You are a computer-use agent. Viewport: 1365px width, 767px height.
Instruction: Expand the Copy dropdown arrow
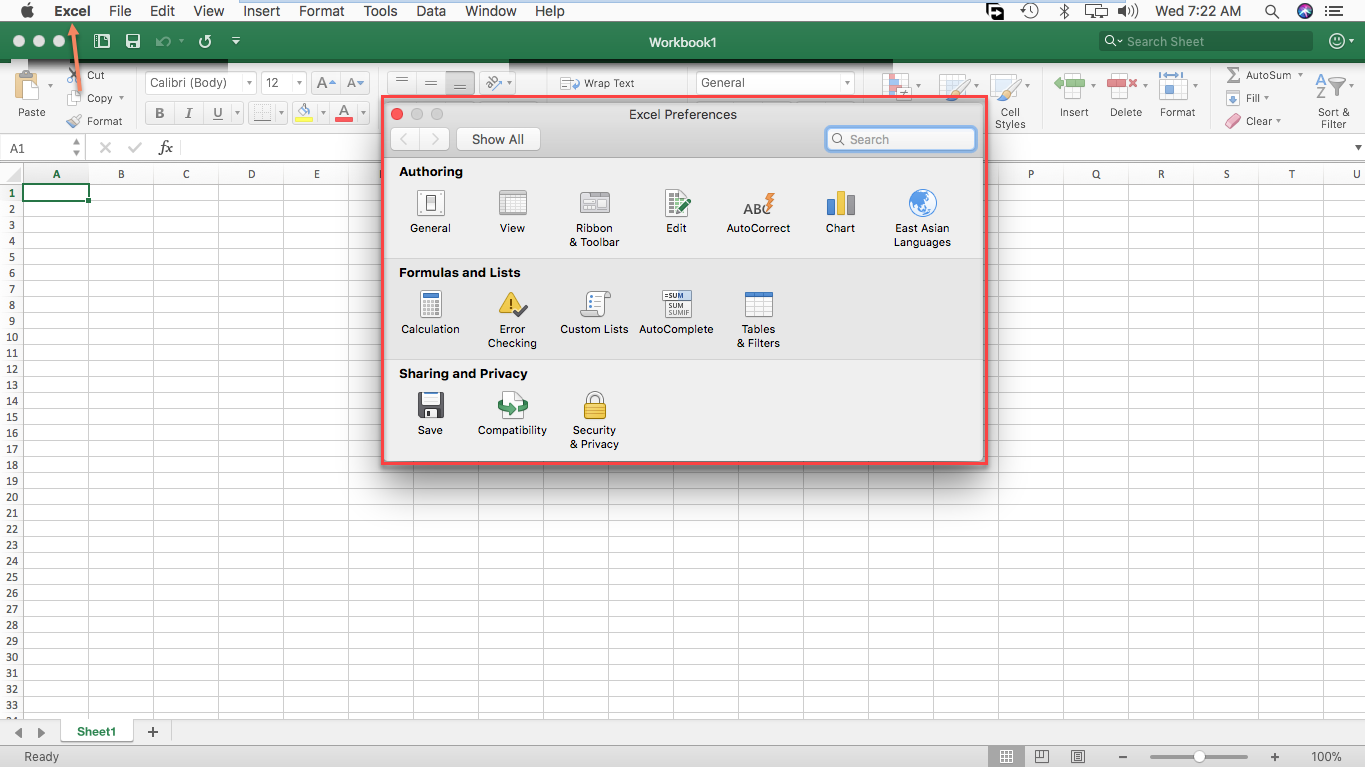tap(121, 98)
